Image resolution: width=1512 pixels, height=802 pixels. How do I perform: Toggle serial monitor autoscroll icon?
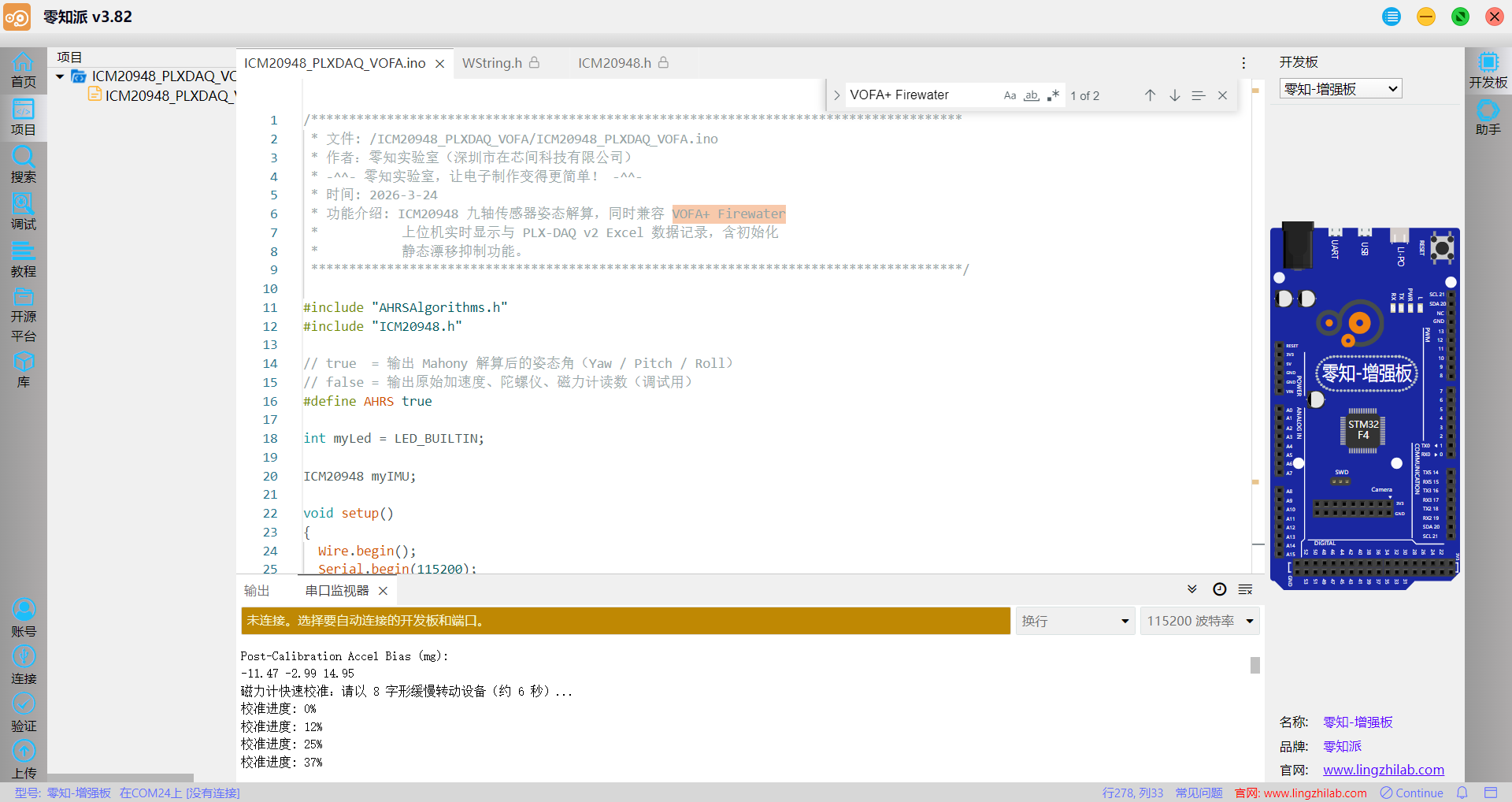pyautogui.click(x=1192, y=589)
